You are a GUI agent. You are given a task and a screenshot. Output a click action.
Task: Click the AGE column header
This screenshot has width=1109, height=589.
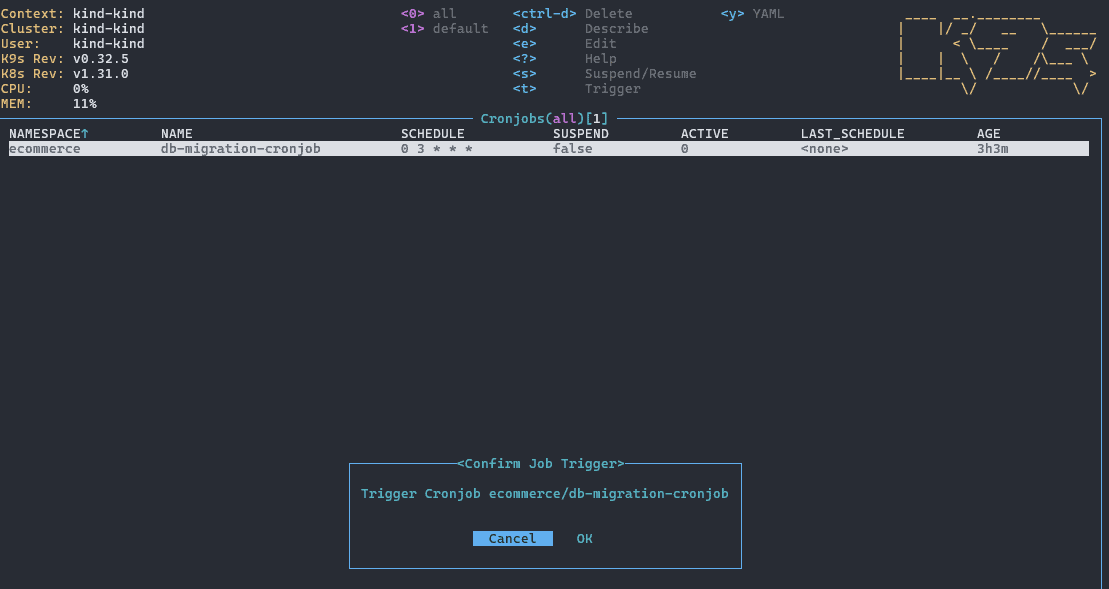(989, 134)
